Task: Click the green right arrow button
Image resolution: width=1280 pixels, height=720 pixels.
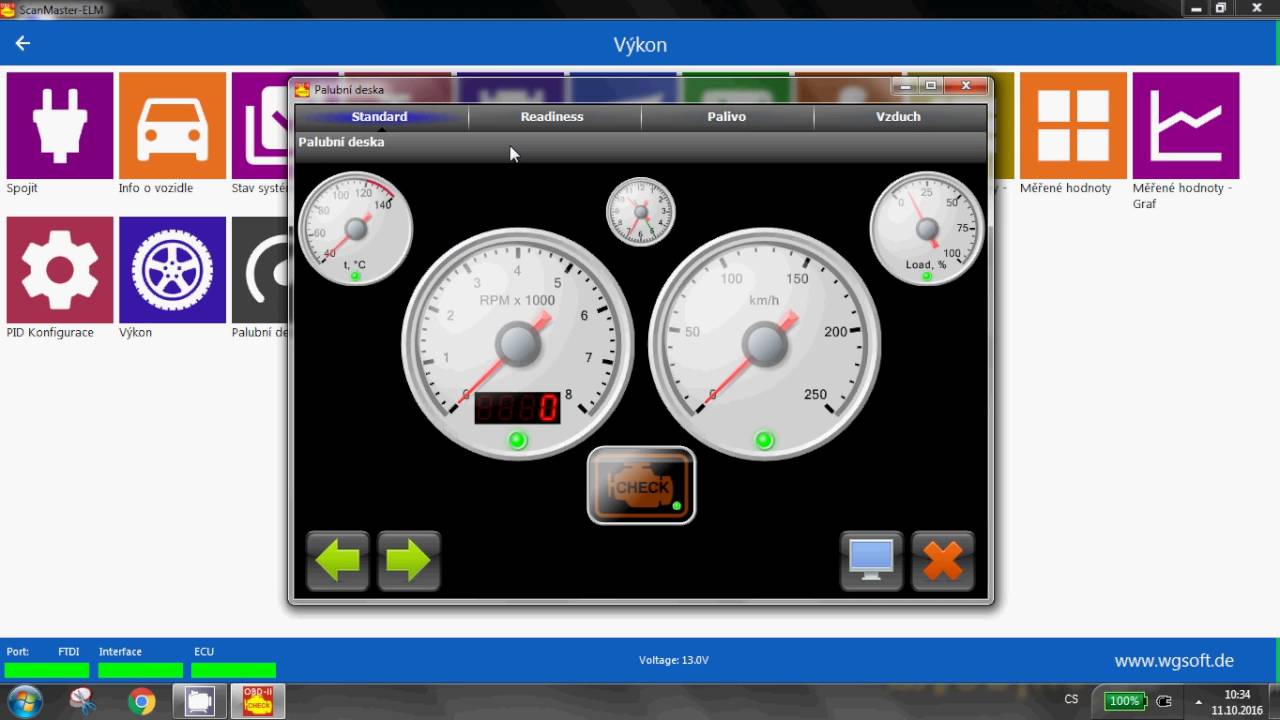Action: point(409,561)
